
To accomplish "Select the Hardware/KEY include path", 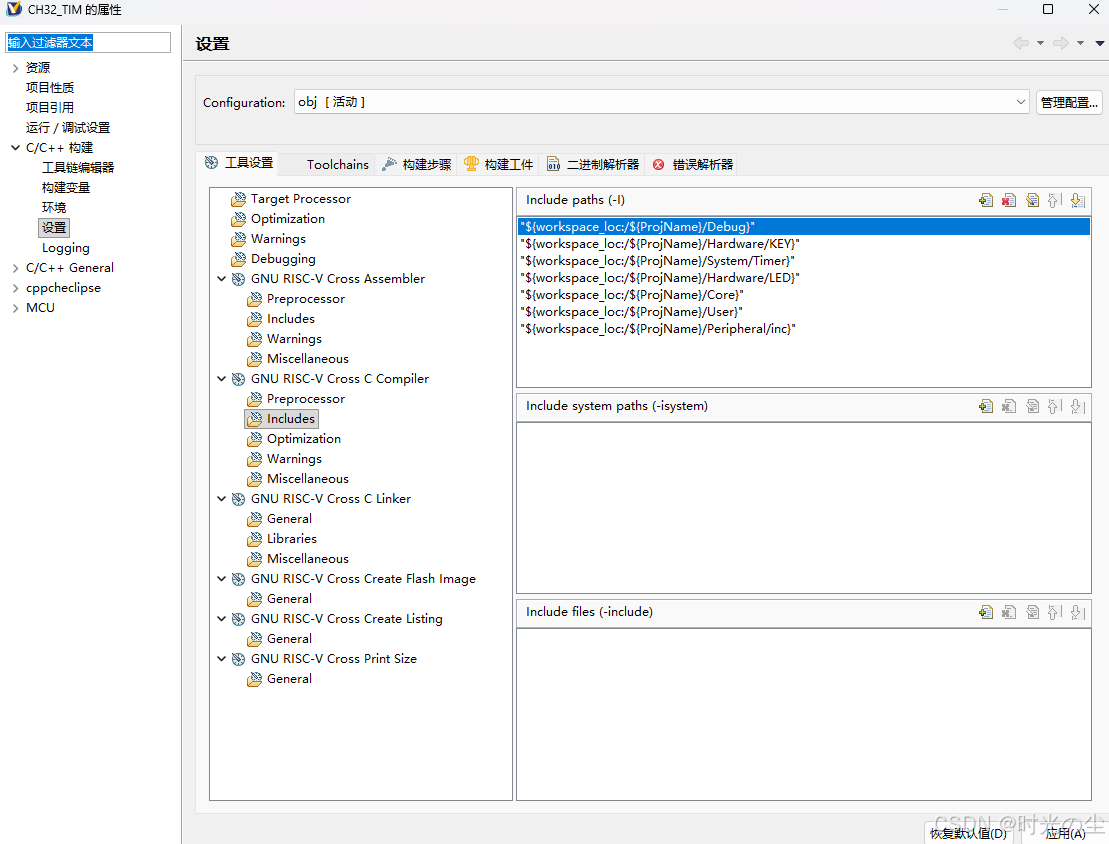I will point(803,244).
